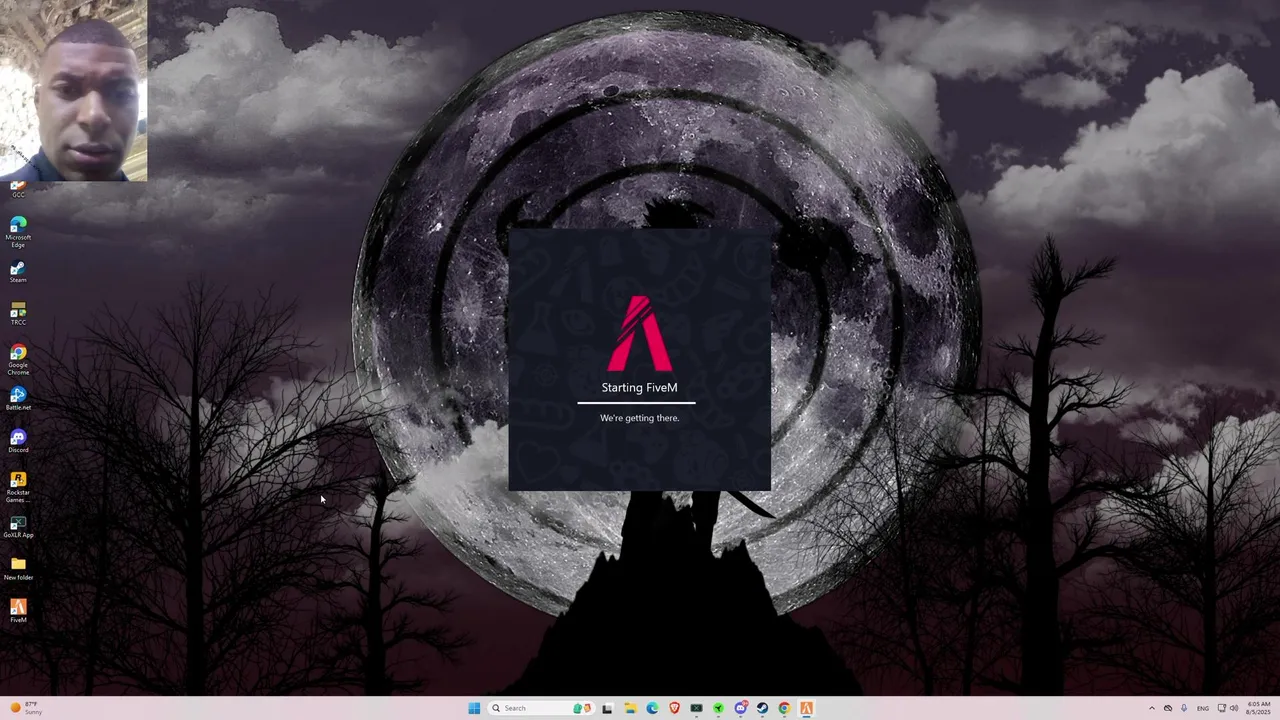Open Rockstar Games Launcher desktop shortcut

[x=18, y=486]
